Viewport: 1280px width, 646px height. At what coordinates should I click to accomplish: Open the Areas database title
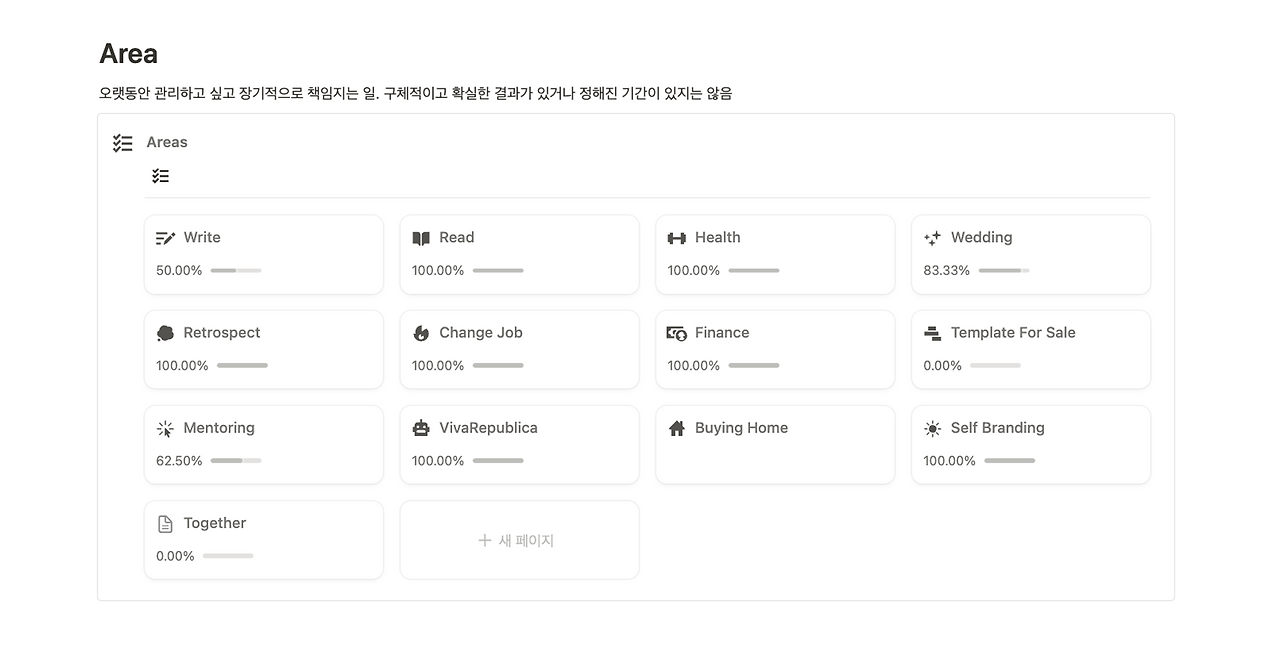(x=167, y=142)
